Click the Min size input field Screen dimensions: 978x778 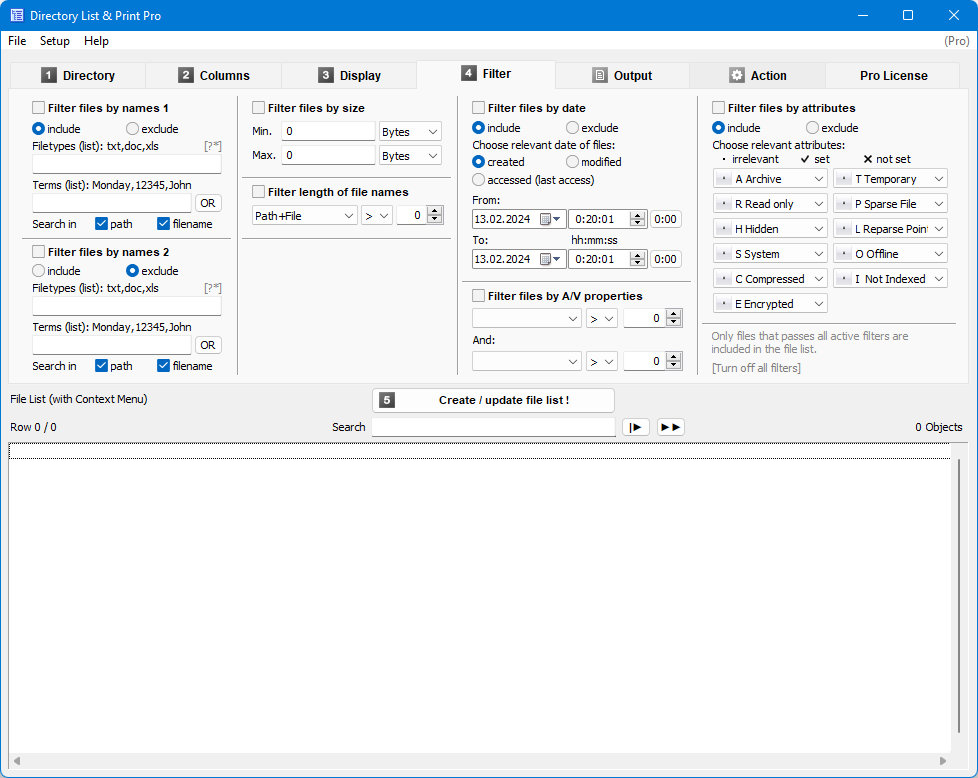coord(328,131)
